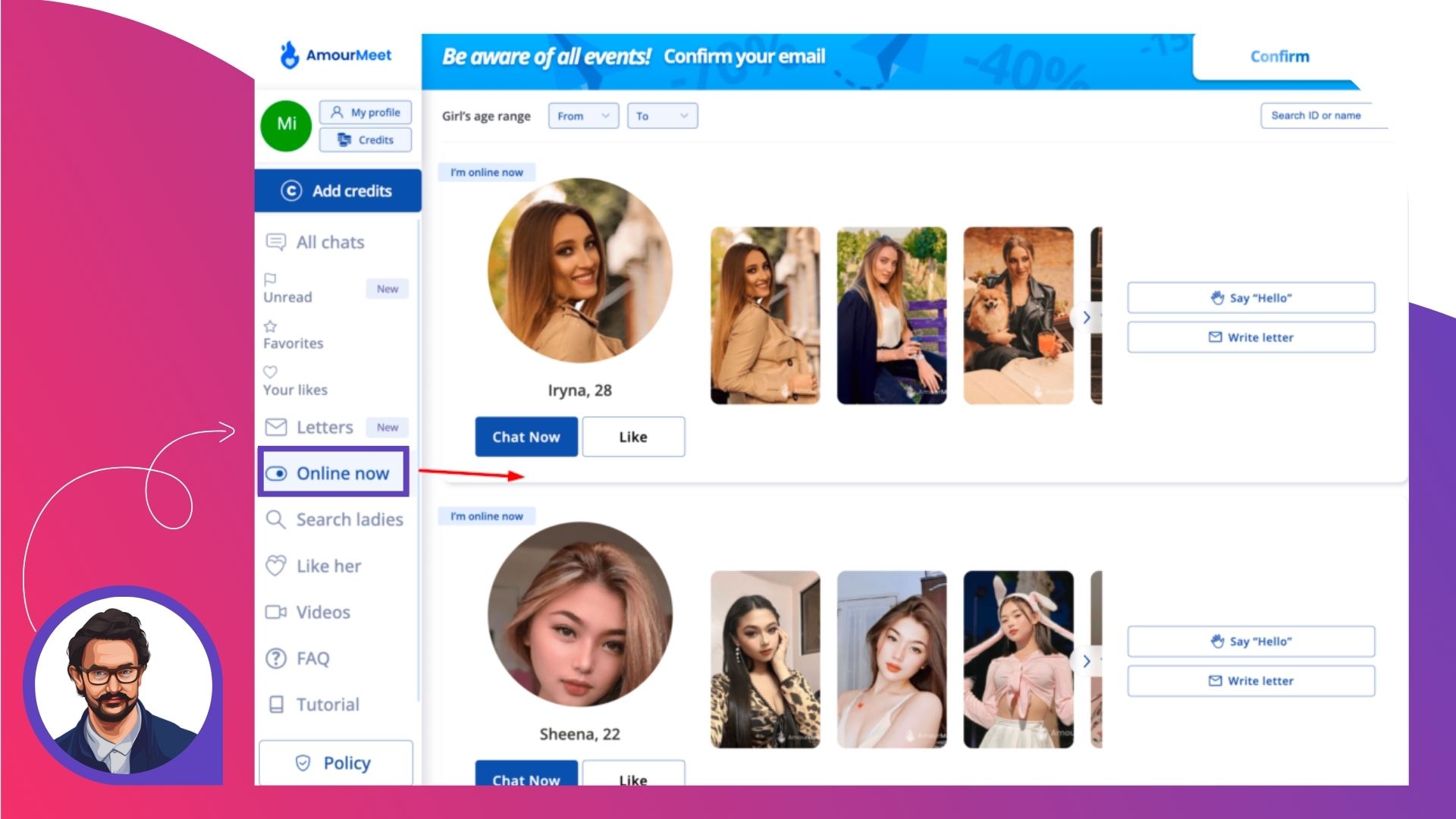Open Sheena's second gallery photo
Viewport: 1456px width, 819px height.
892,659
